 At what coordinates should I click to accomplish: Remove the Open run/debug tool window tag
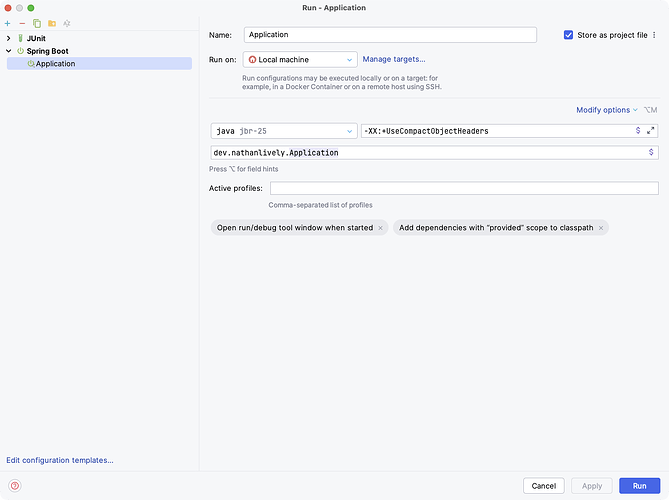tap(380, 228)
